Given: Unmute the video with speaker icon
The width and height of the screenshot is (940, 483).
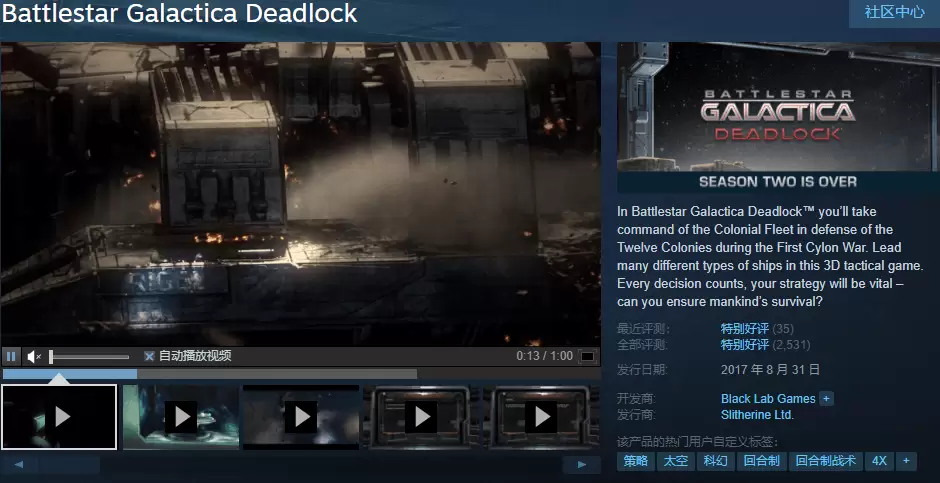Looking at the screenshot, I should (34, 357).
